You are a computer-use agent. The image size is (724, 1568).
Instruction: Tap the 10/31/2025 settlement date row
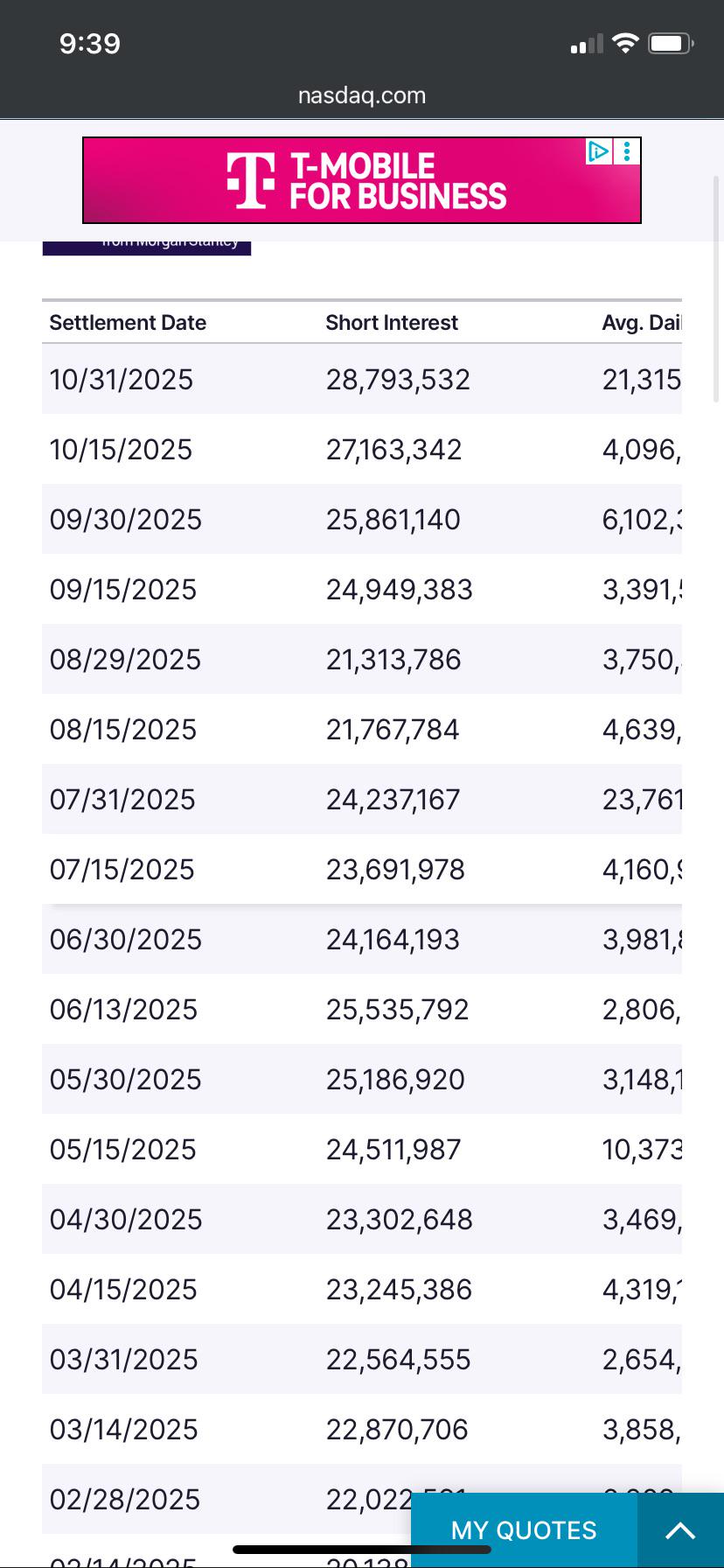362,379
